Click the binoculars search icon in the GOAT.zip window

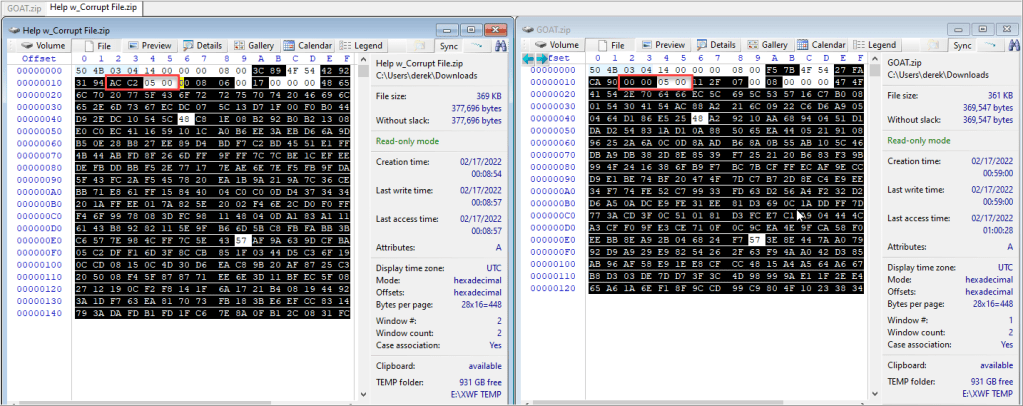1009,45
